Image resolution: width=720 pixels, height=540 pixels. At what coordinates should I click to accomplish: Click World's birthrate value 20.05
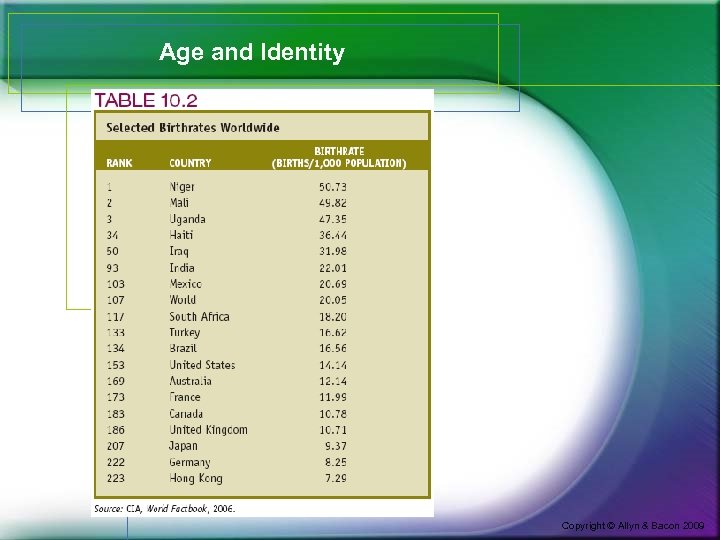point(333,300)
